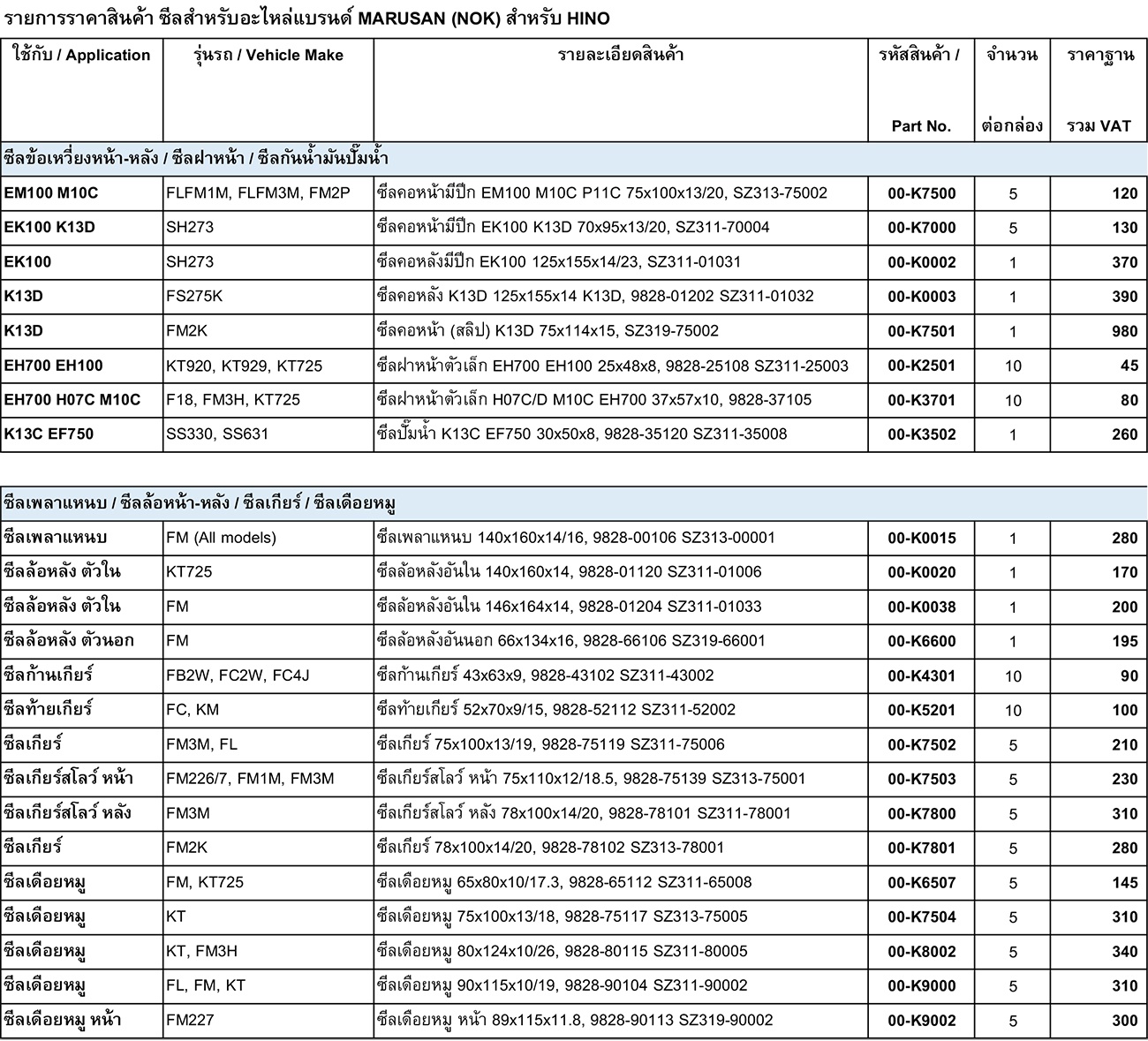Click part number 00-K7504
The height and width of the screenshot is (1041, 1148).
click(921, 917)
